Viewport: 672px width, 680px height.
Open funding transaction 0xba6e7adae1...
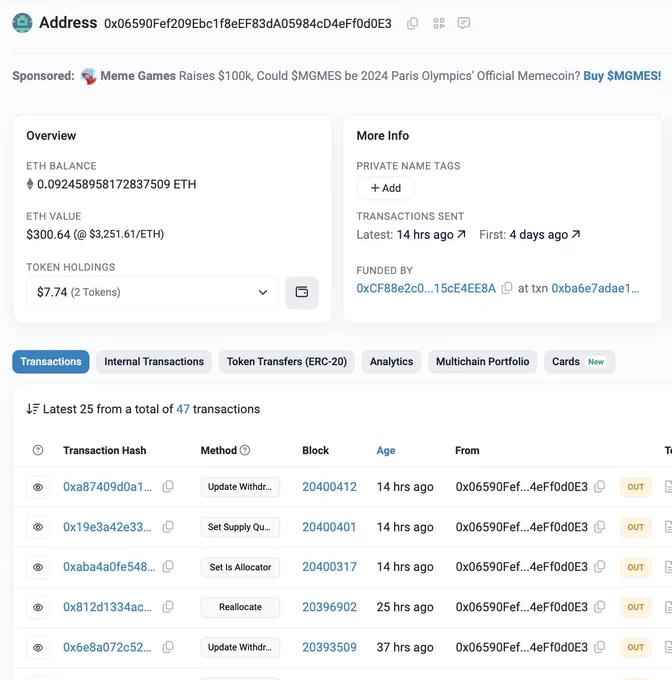[595, 288]
